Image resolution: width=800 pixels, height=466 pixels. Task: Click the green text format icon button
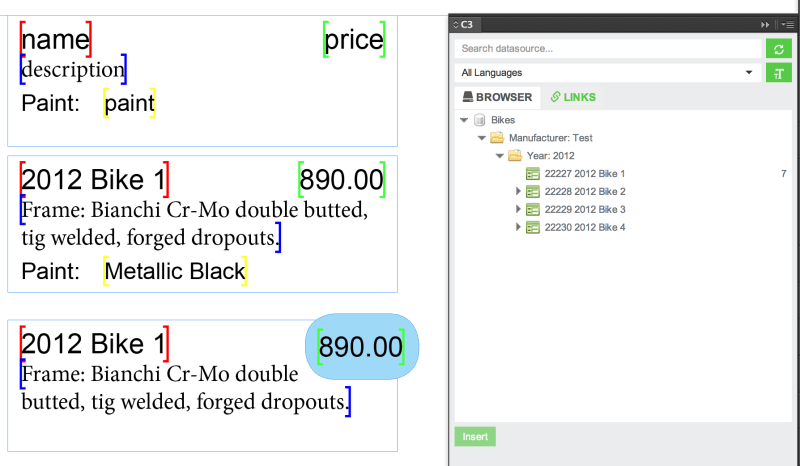coord(779,73)
